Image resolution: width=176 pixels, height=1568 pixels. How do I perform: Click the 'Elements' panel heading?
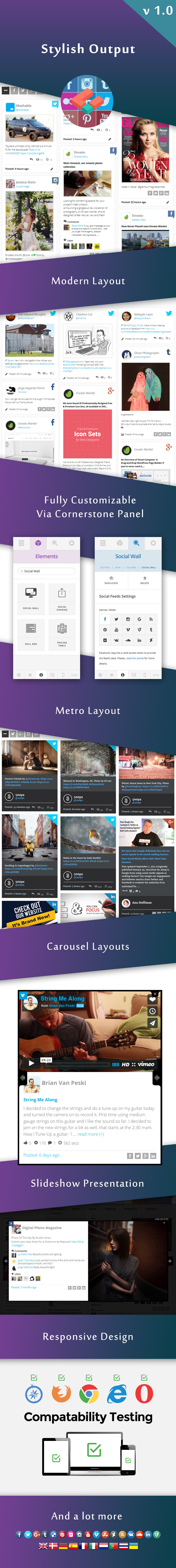(46, 556)
